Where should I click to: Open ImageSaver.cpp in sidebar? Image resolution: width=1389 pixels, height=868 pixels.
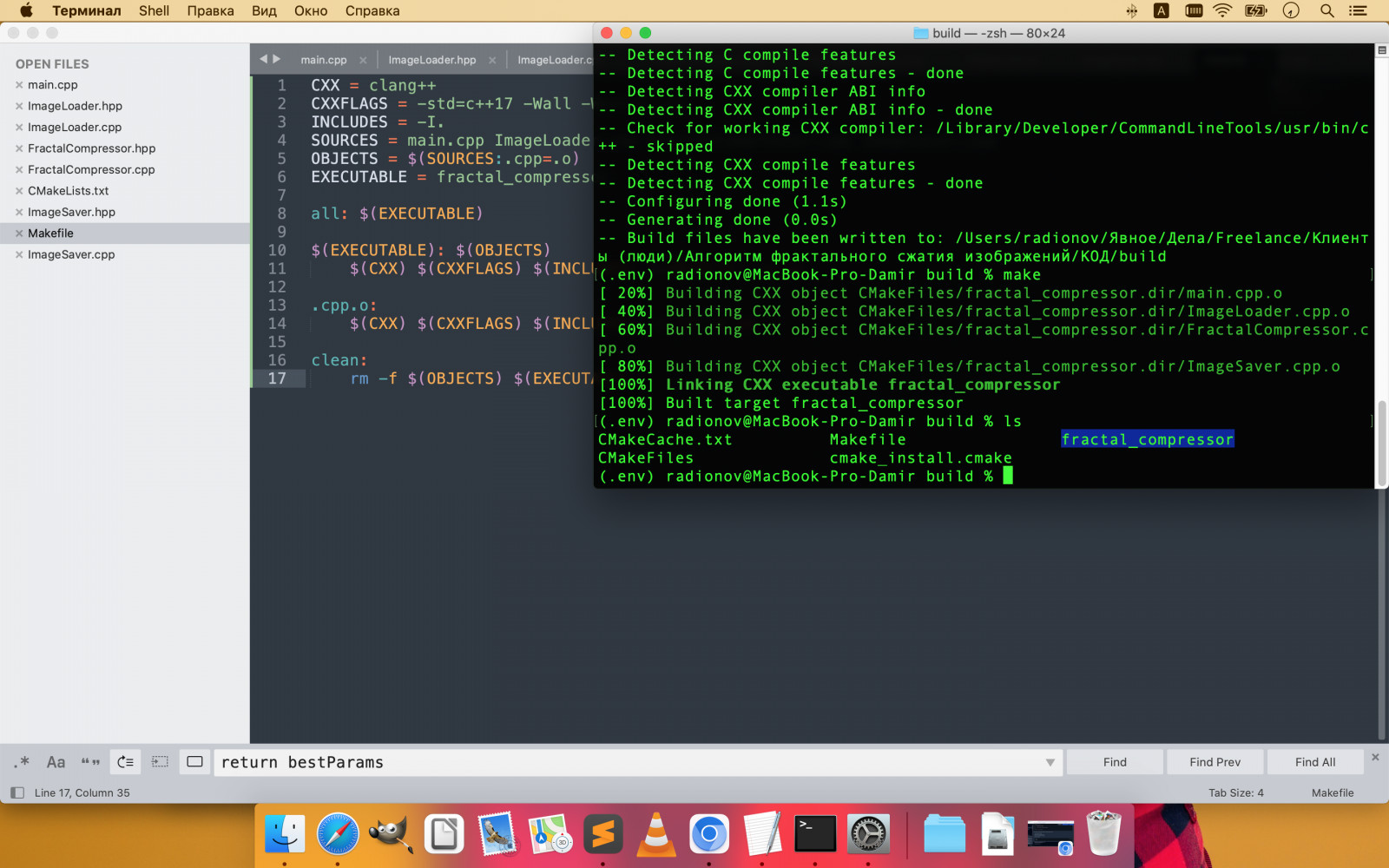(71, 254)
